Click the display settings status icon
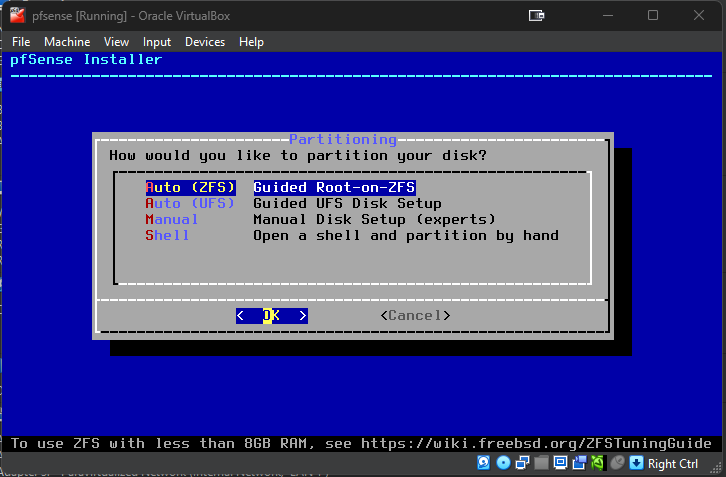Screen dimensions: 726x477 point(560,463)
